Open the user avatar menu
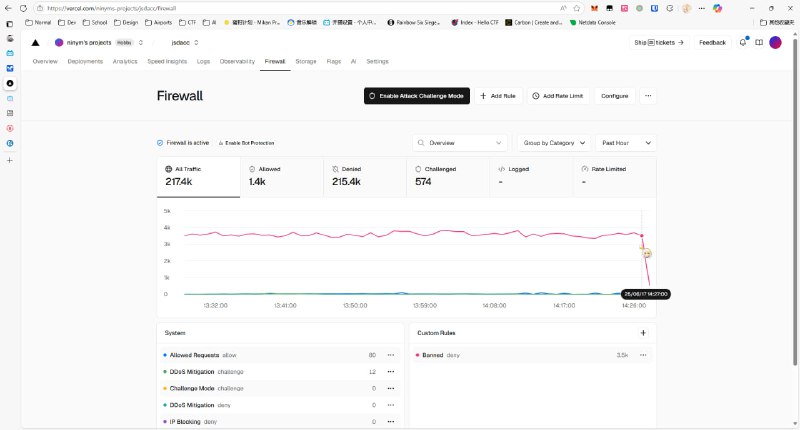Image resolution: width=800 pixels, height=430 pixels. pyautogui.click(x=776, y=43)
